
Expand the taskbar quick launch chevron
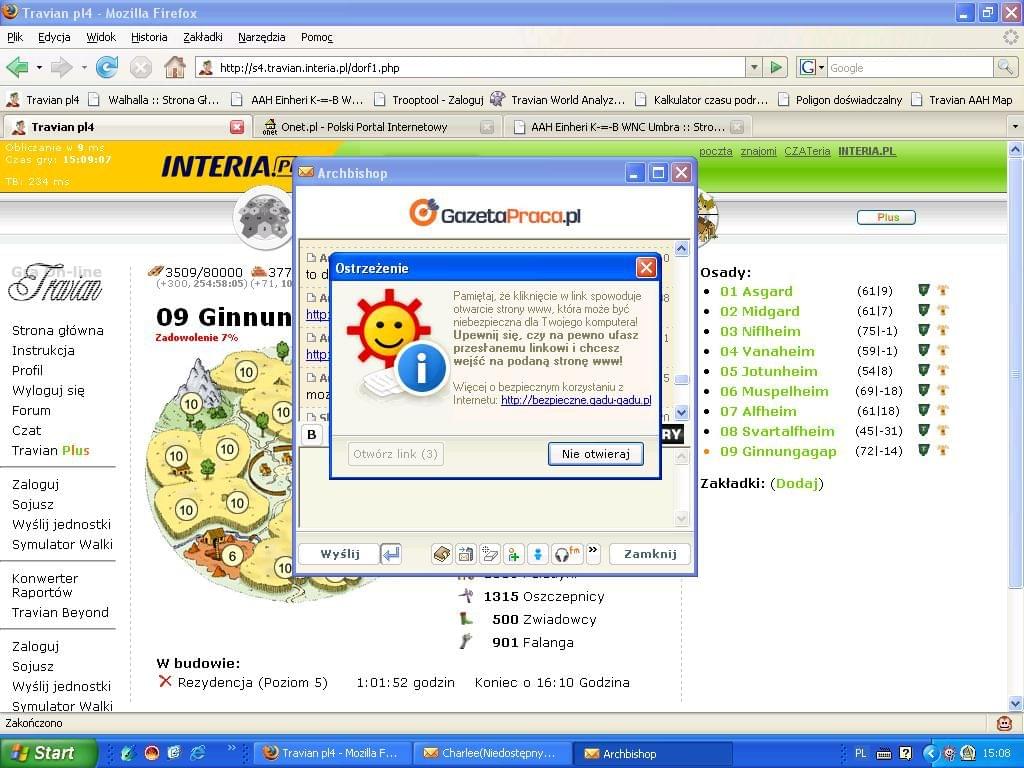pos(231,748)
